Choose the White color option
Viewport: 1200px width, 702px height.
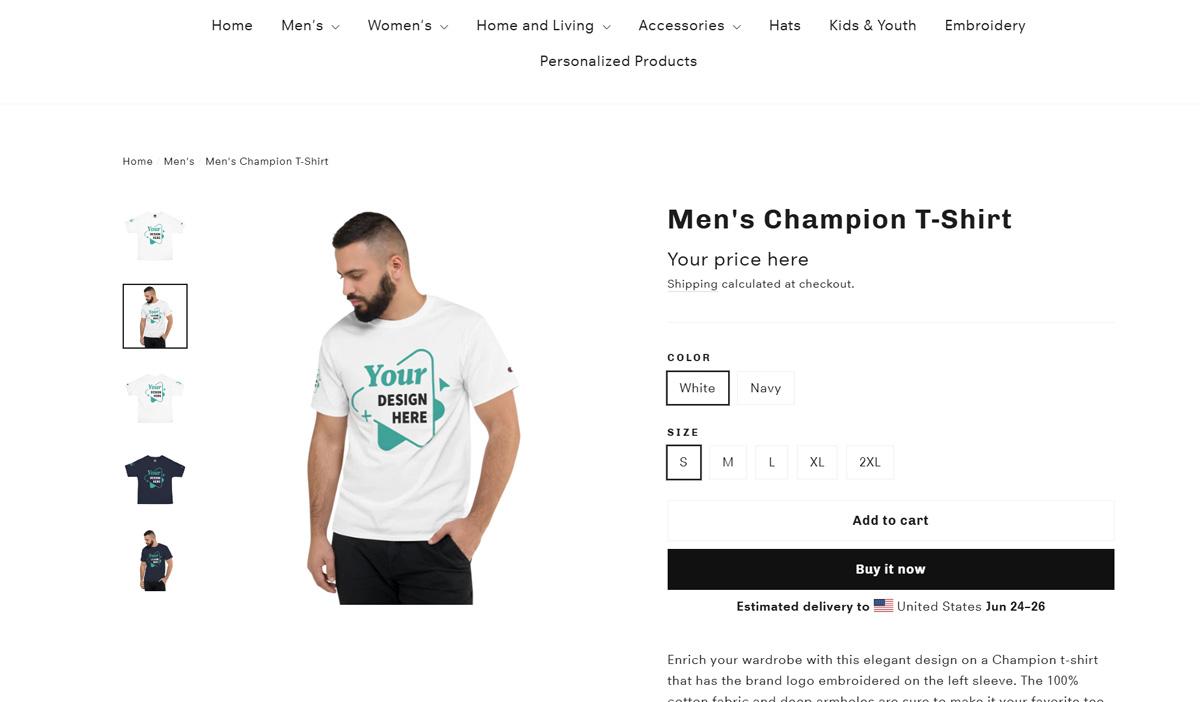[x=697, y=388]
